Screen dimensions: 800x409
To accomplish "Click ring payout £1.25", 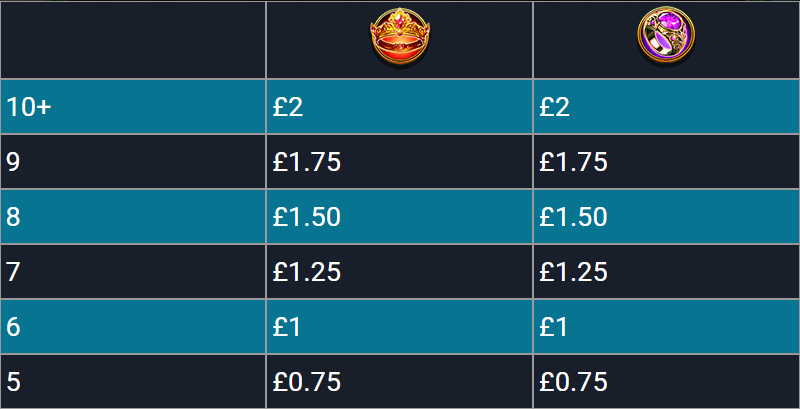I will tap(573, 272).
